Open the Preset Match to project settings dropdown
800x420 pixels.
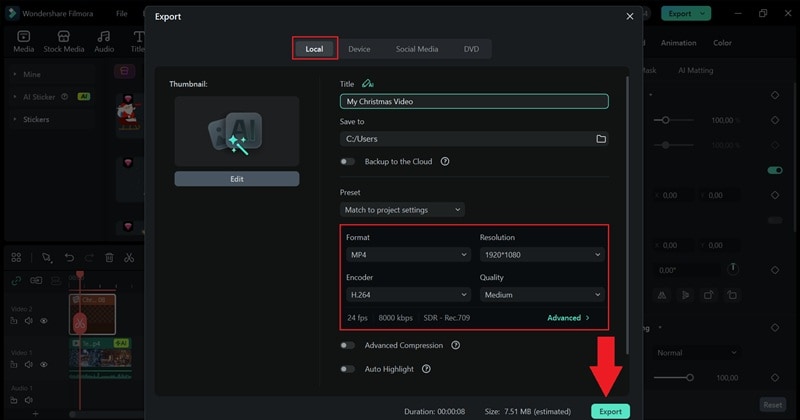point(402,210)
